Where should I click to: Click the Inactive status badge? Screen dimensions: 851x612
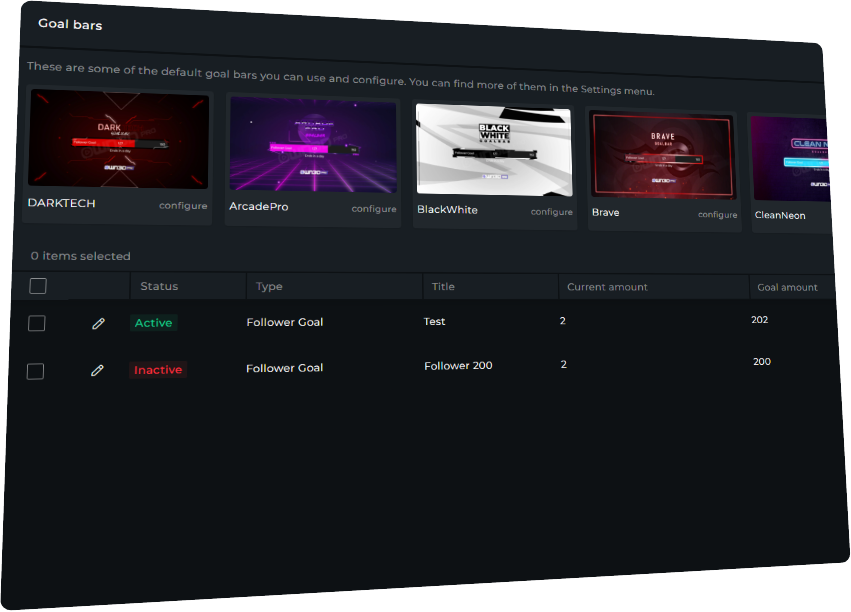pos(158,370)
